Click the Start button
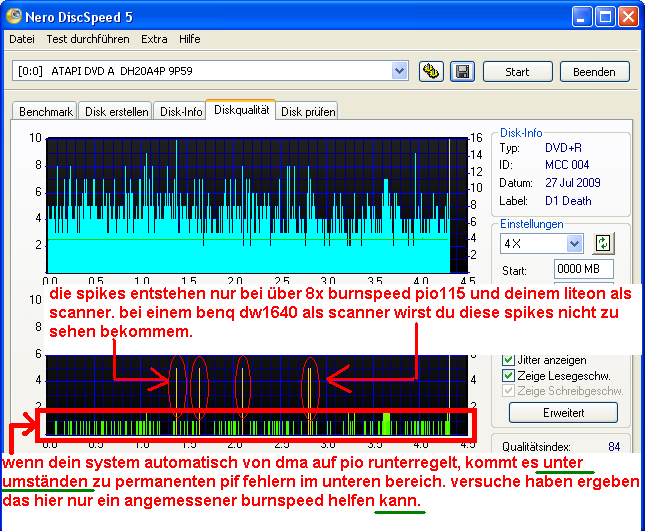Screen dimensions: 645x531 (x=517, y=72)
